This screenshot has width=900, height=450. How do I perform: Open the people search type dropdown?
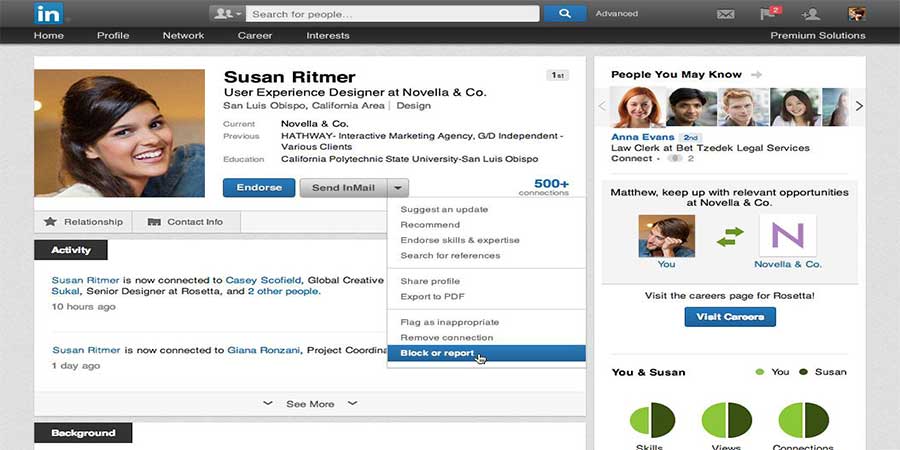tap(225, 14)
